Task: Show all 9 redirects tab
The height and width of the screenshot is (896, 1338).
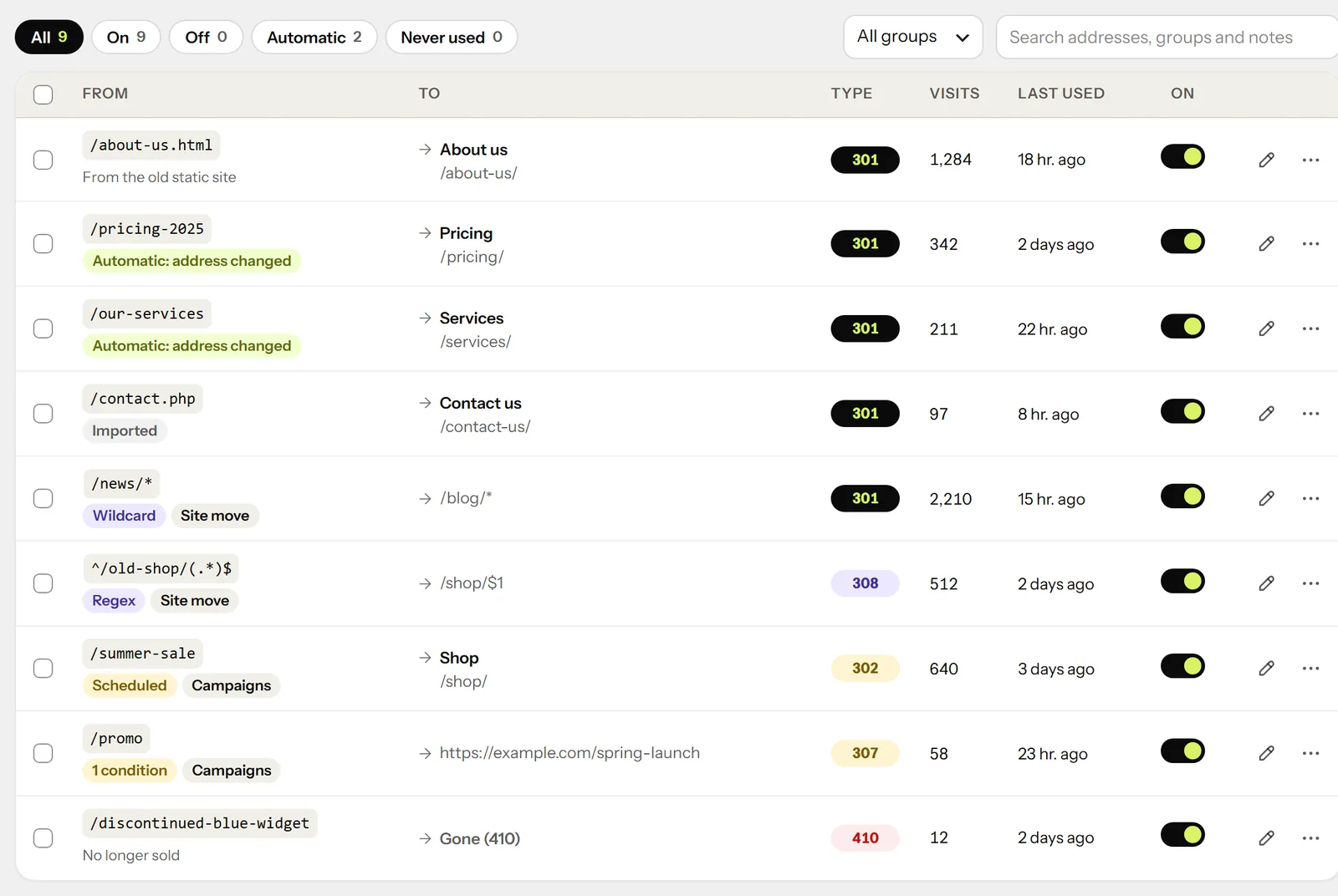Action: coord(49,37)
